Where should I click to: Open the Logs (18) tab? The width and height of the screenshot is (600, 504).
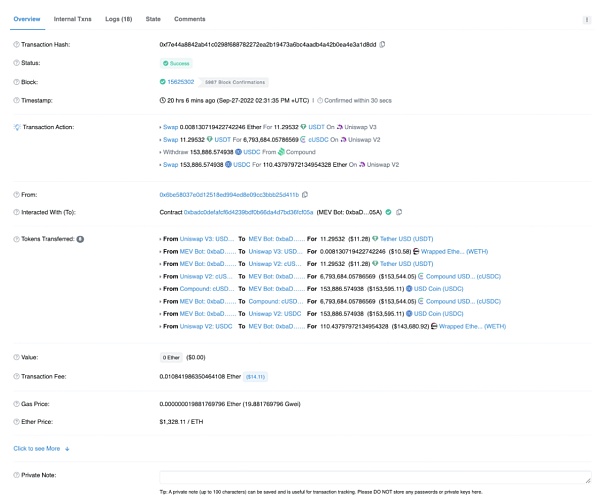click(x=120, y=19)
